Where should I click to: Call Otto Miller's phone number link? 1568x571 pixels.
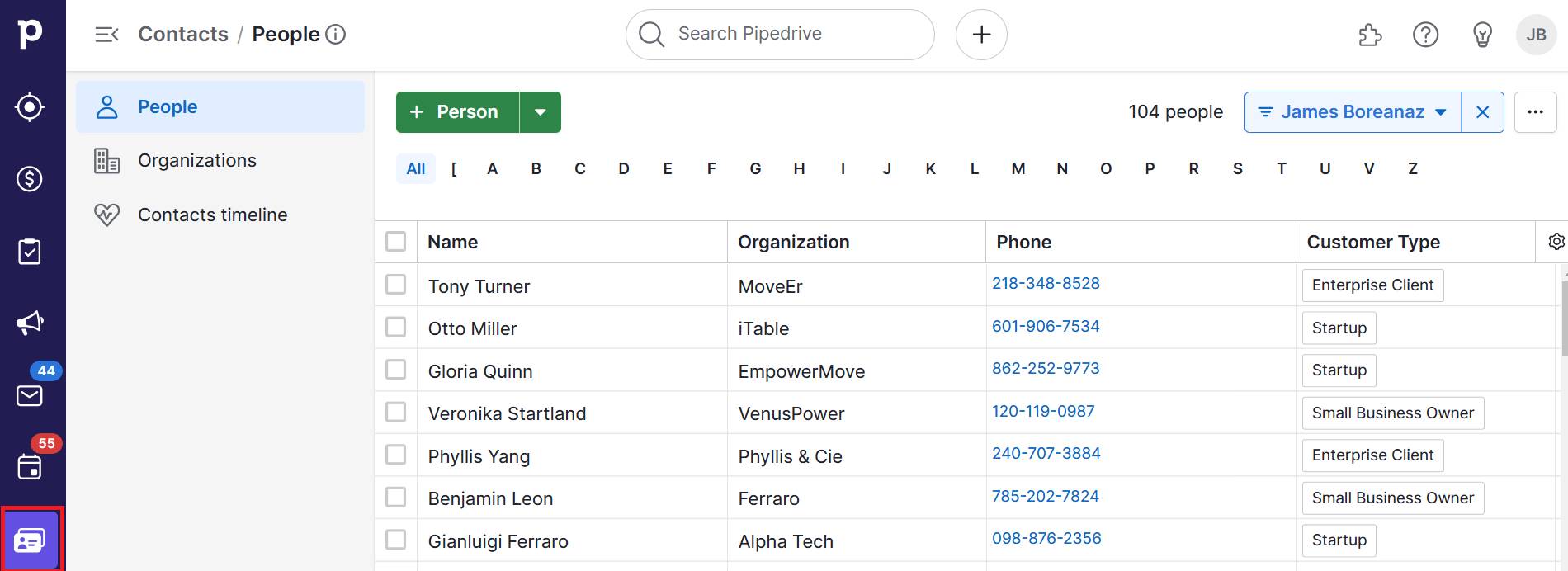(1046, 326)
